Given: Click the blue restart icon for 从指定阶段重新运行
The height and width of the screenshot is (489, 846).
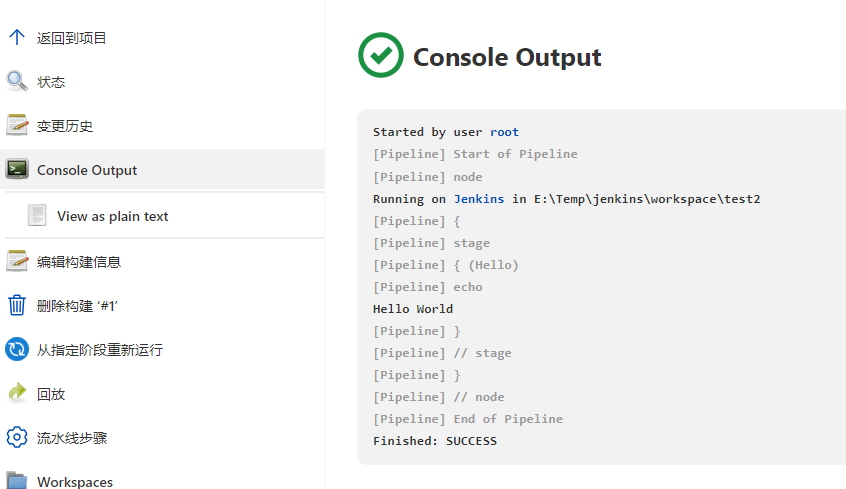Looking at the screenshot, I should coord(17,350).
